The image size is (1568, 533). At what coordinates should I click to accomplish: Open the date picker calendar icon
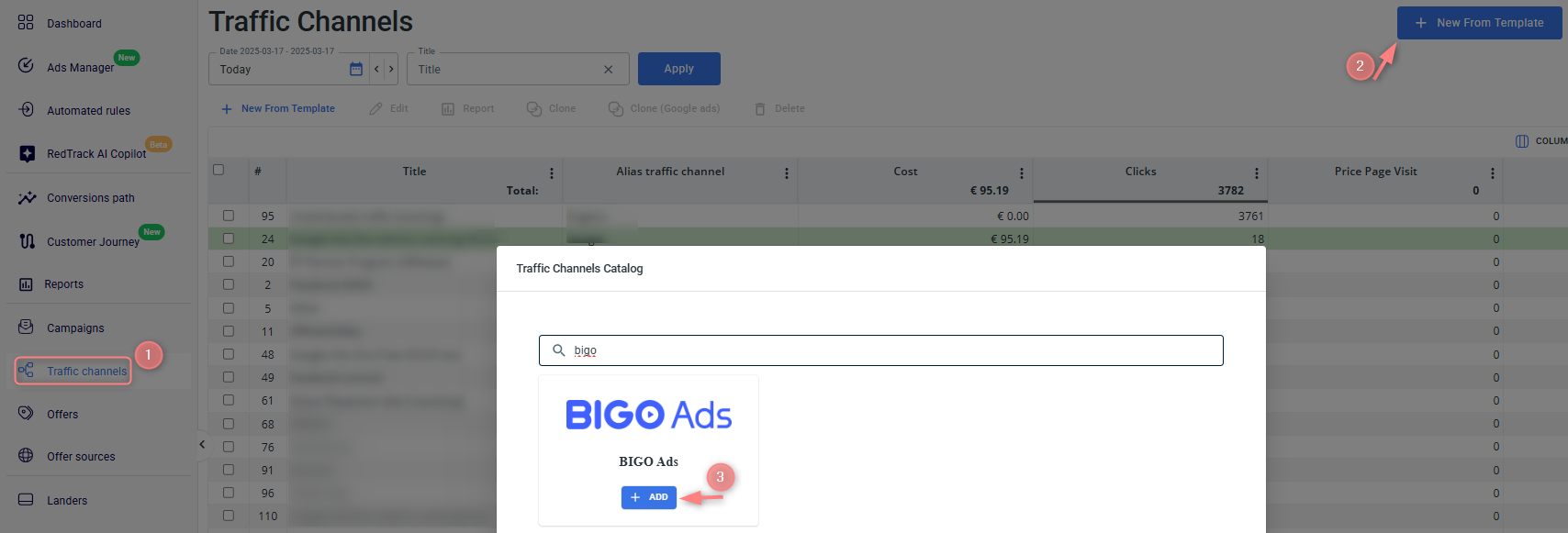(356, 69)
